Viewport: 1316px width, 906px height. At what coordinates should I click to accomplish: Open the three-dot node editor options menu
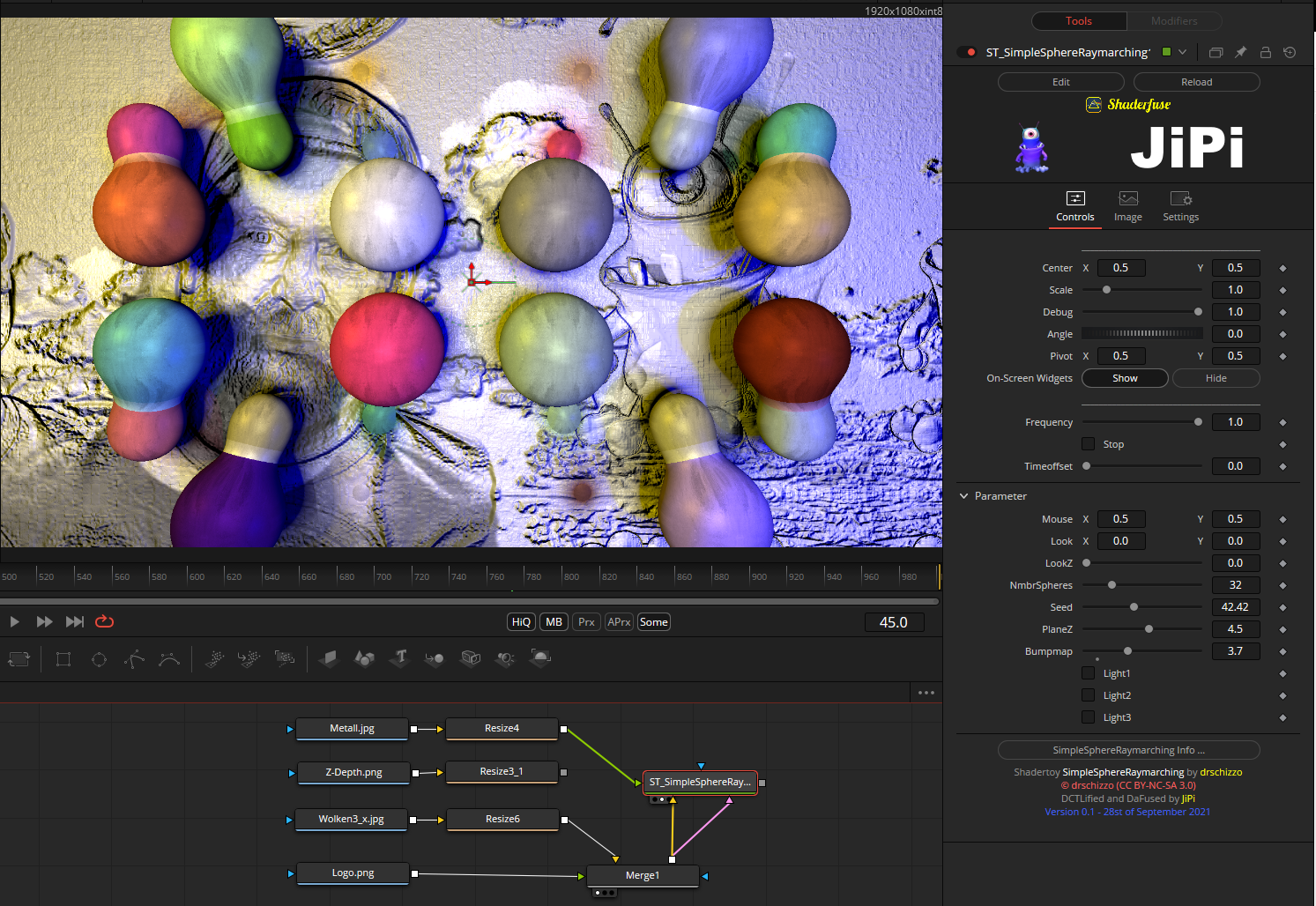926,693
